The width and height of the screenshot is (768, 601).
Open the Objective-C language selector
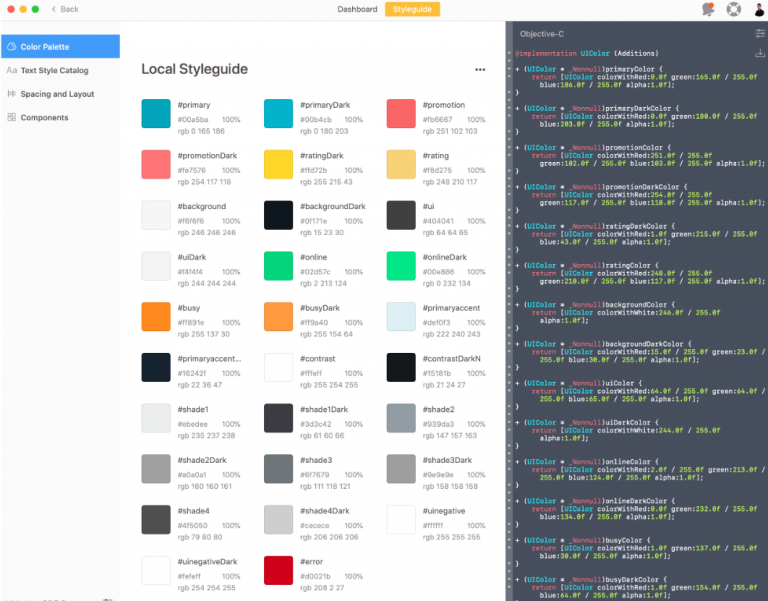545,34
